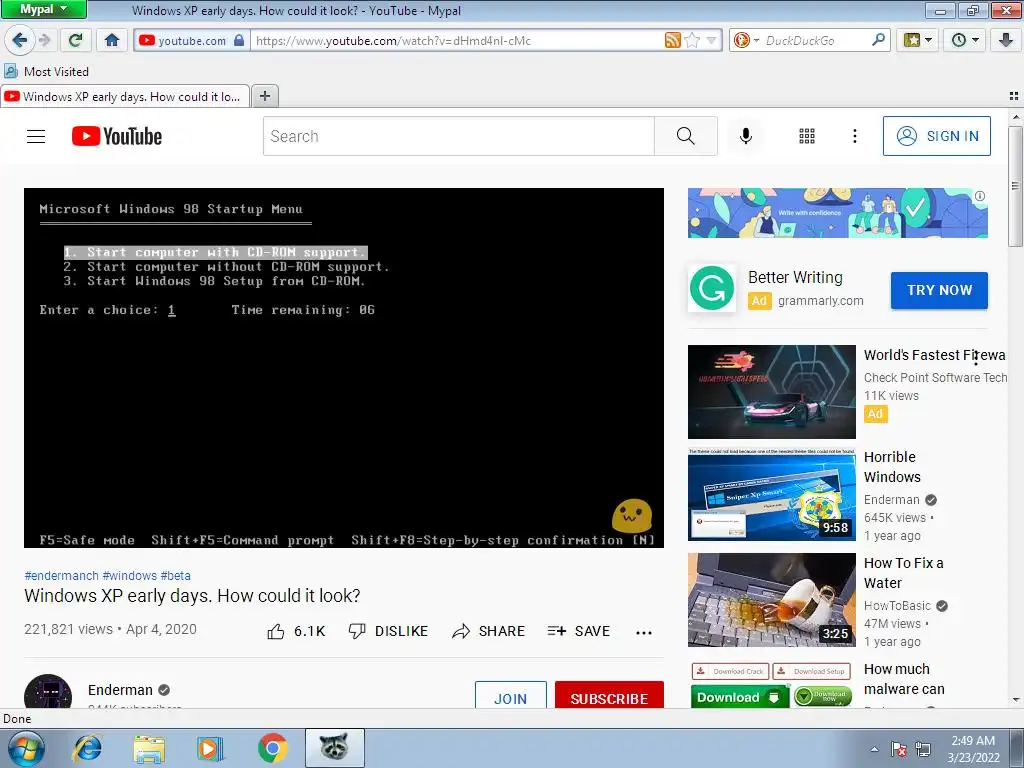Open Windows Explorer folder on taskbar

(x=149, y=748)
